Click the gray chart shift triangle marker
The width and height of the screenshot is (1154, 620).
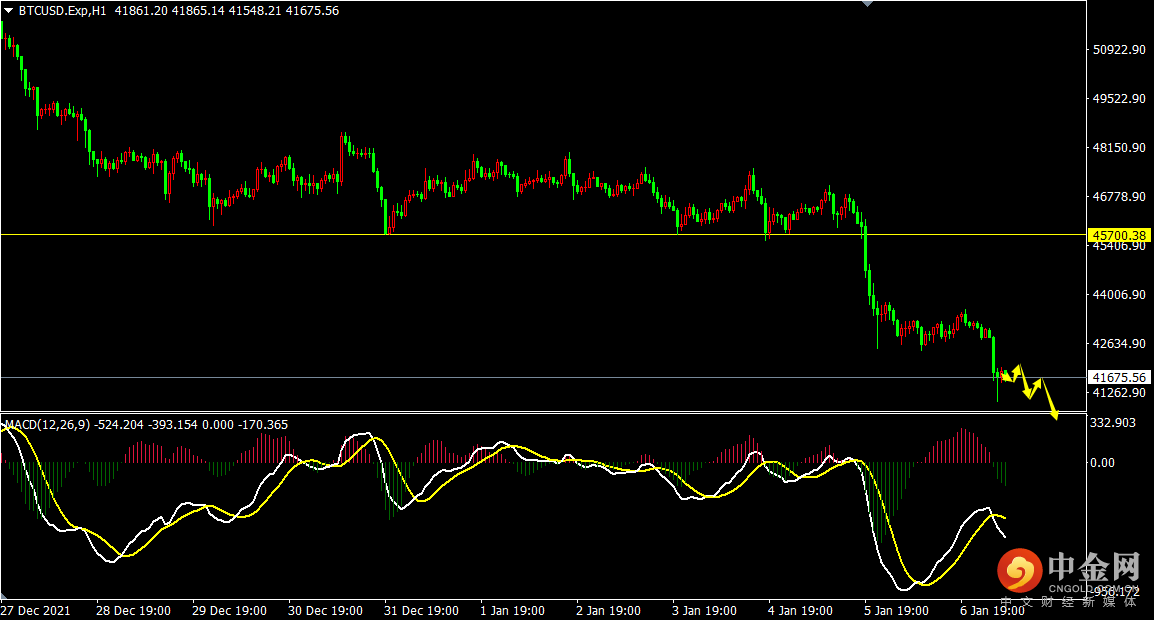(867, 4)
